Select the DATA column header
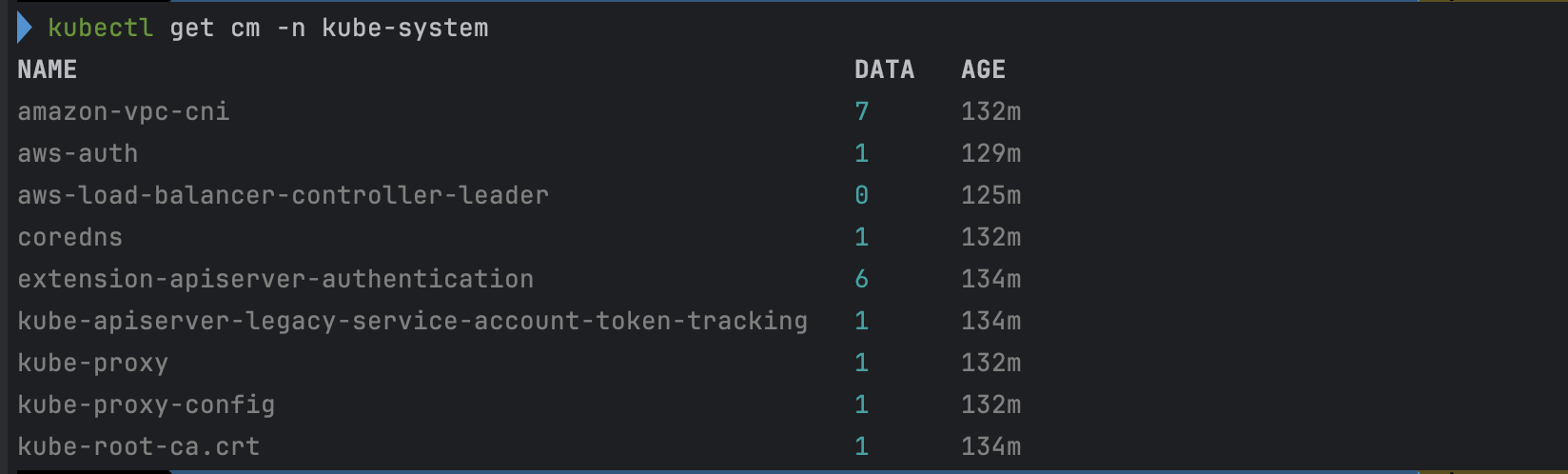The image size is (1568, 474). point(884,69)
